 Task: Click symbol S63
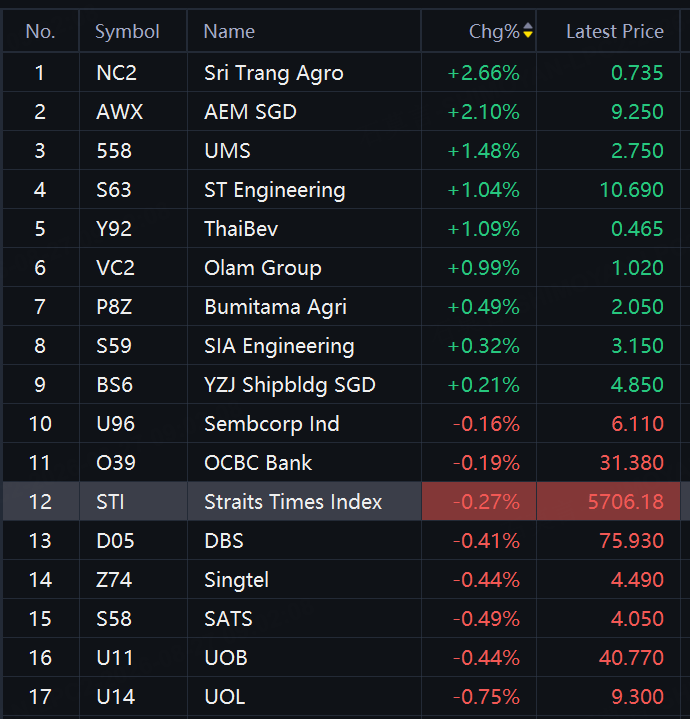tap(113, 190)
